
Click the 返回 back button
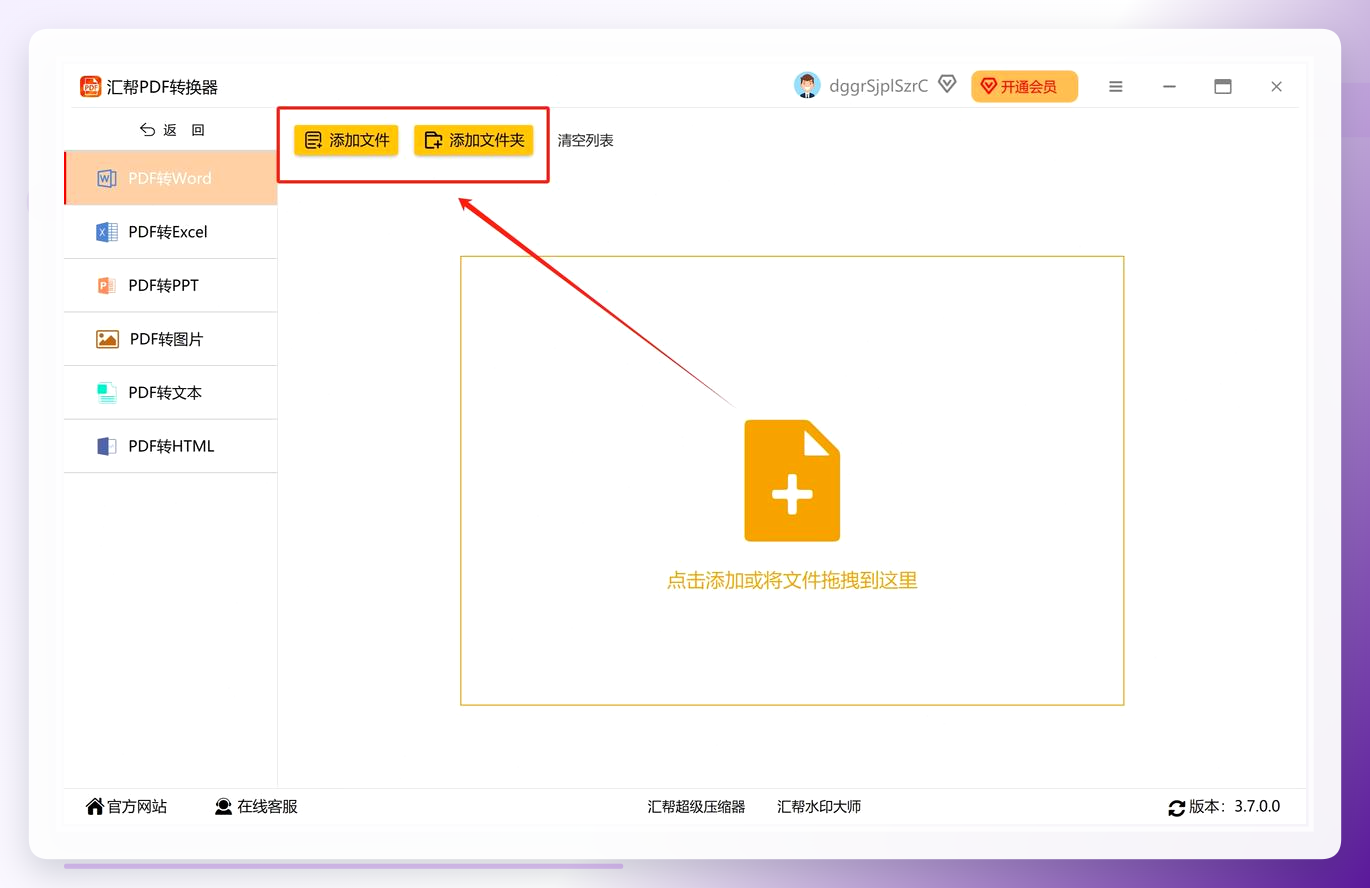(x=172, y=130)
